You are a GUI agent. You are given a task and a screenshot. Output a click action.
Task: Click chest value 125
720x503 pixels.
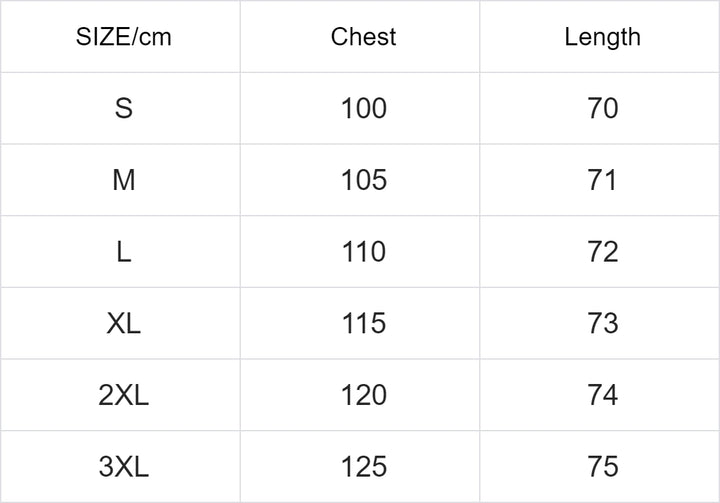coord(363,467)
